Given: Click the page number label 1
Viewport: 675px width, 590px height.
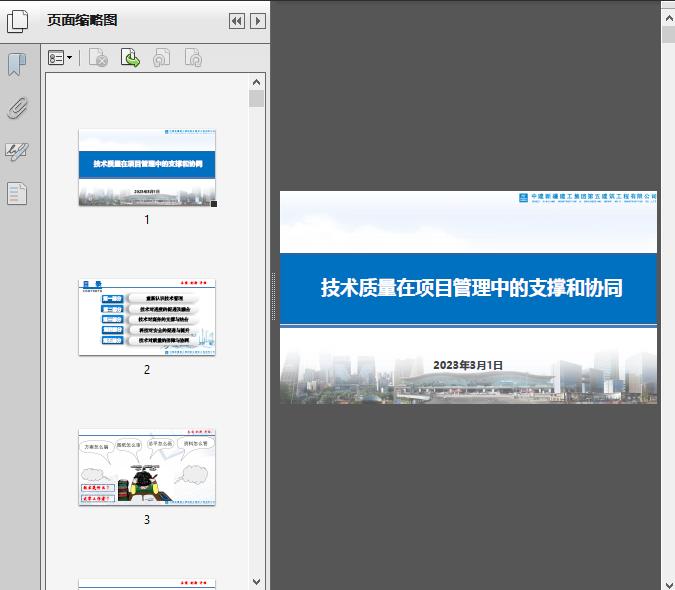Looking at the screenshot, I should click(147, 220).
